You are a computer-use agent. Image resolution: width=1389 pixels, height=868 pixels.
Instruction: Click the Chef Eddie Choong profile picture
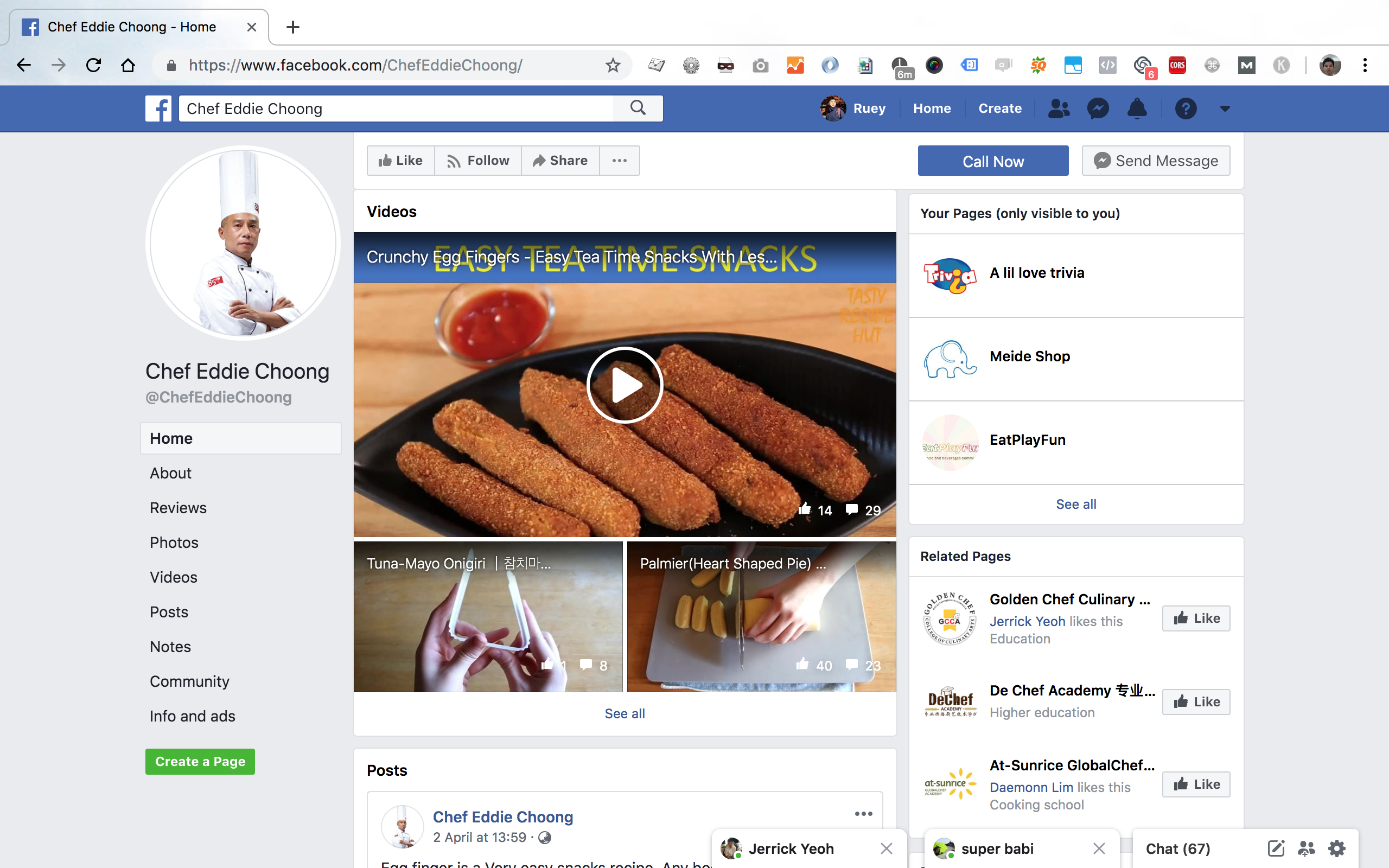(243, 243)
